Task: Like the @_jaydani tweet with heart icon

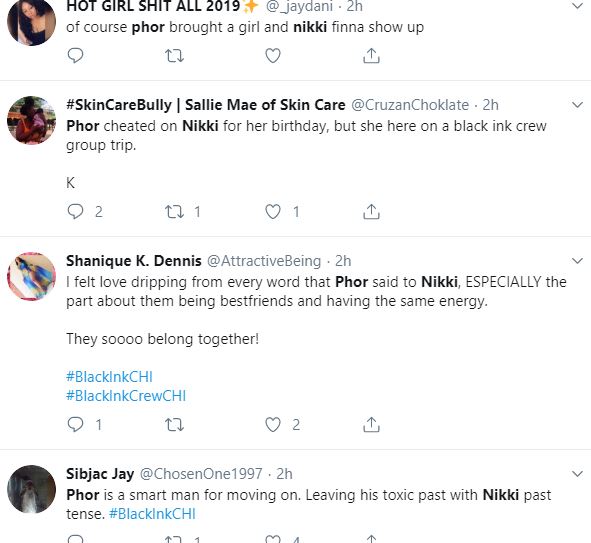Action: [x=273, y=56]
